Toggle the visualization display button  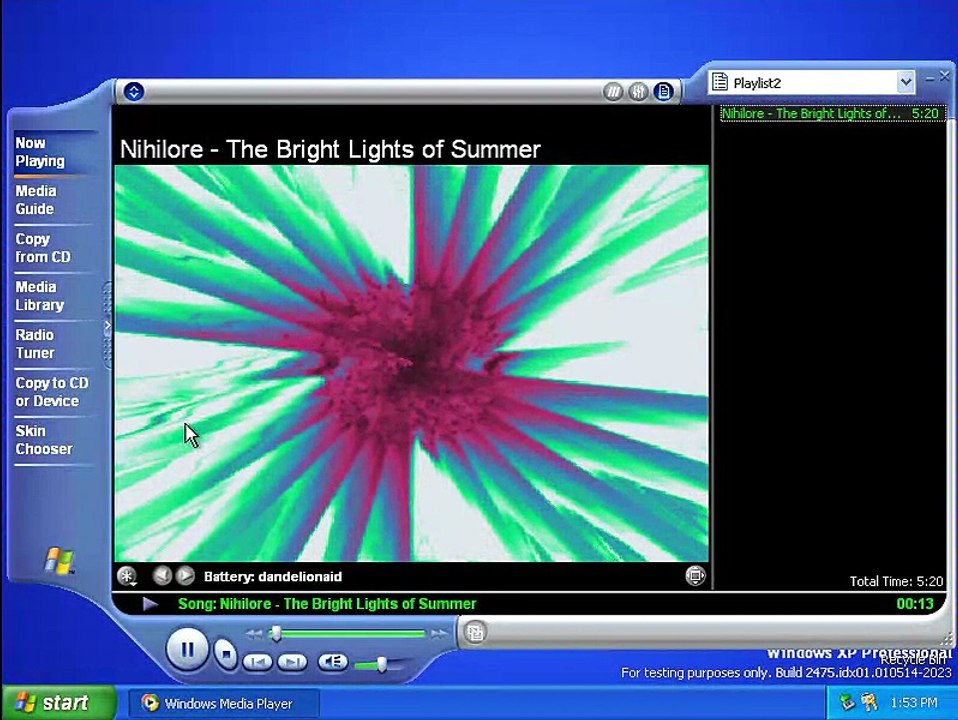(x=613, y=92)
